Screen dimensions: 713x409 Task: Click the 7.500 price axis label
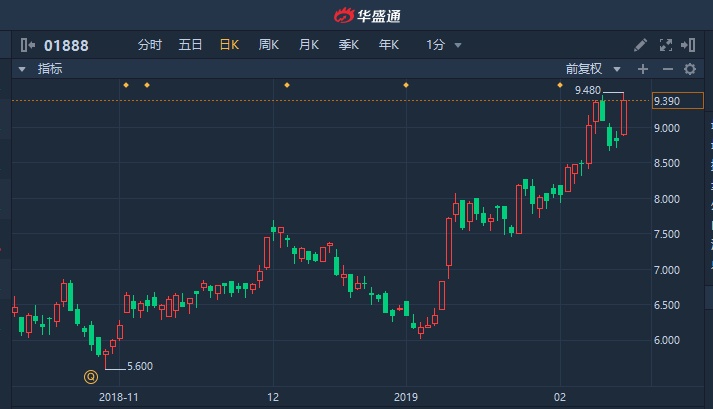[x=667, y=234]
